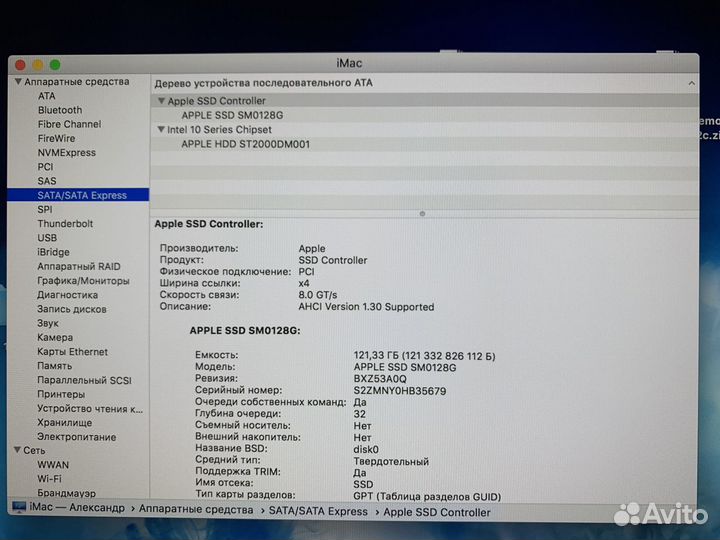Click the APPLE SSD SM0128G: detail heading

[245, 331]
